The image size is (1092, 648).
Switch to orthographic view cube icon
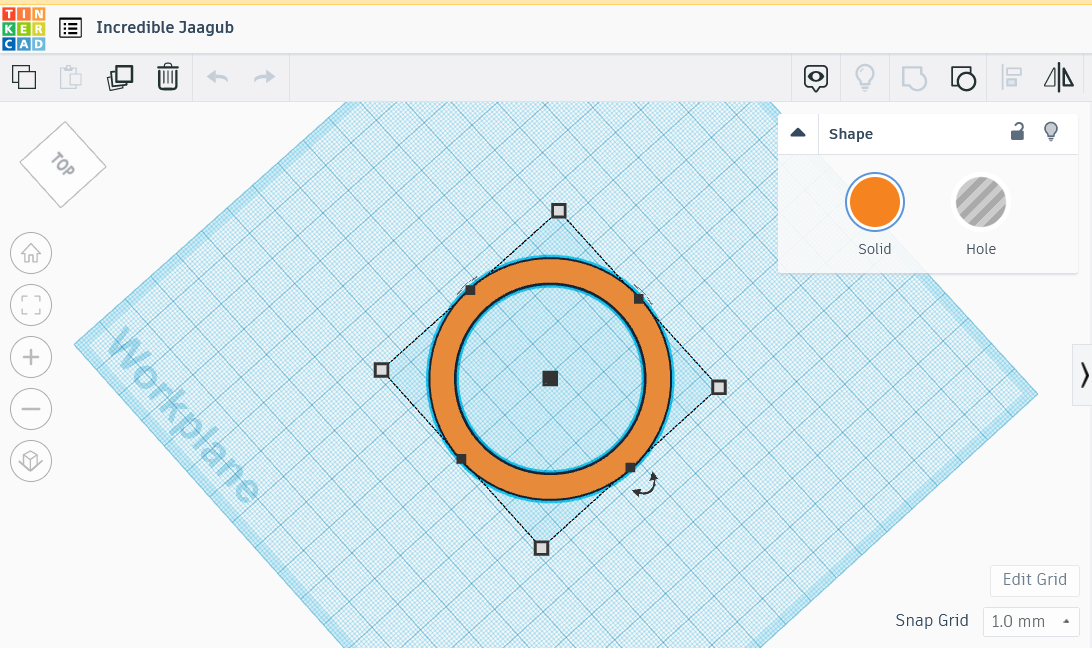pos(31,461)
